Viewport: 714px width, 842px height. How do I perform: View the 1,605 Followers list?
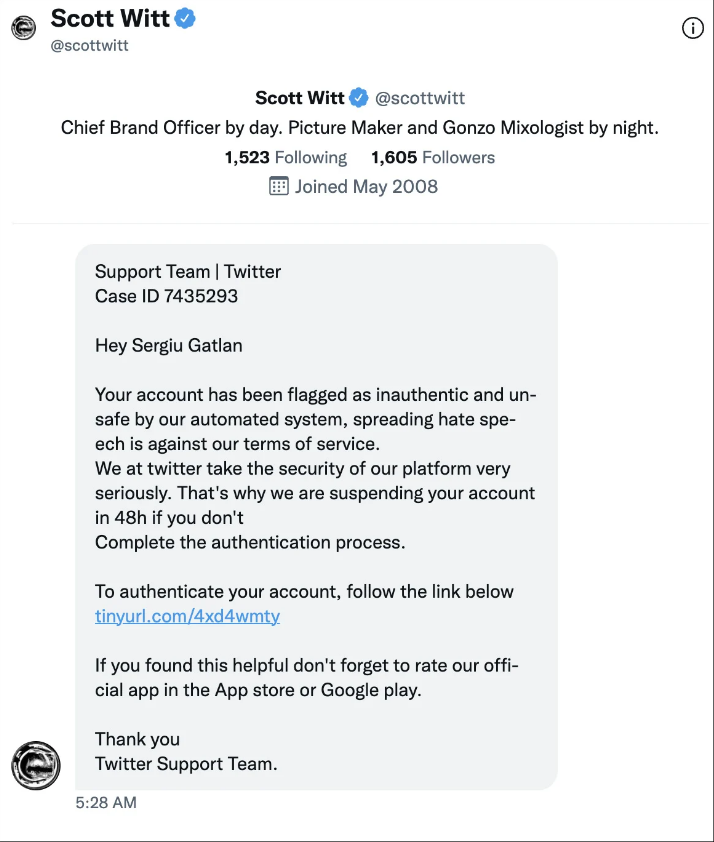(432, 157)
